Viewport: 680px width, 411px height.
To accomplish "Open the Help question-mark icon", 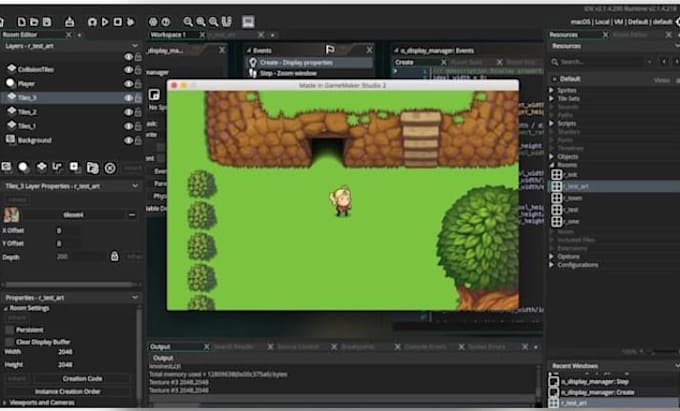I will click(166, 22).
